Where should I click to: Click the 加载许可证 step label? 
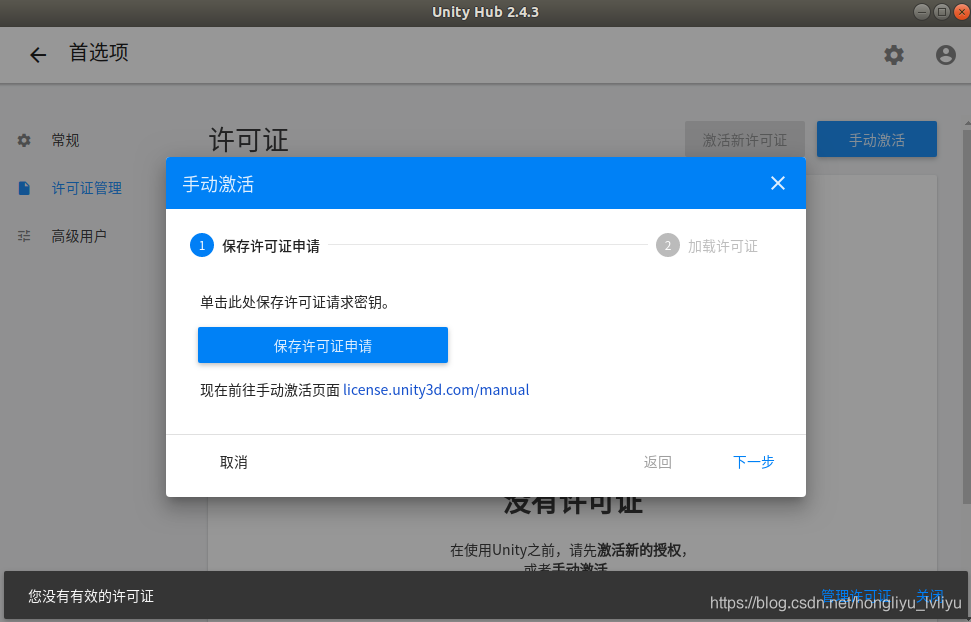coord(723,246)
